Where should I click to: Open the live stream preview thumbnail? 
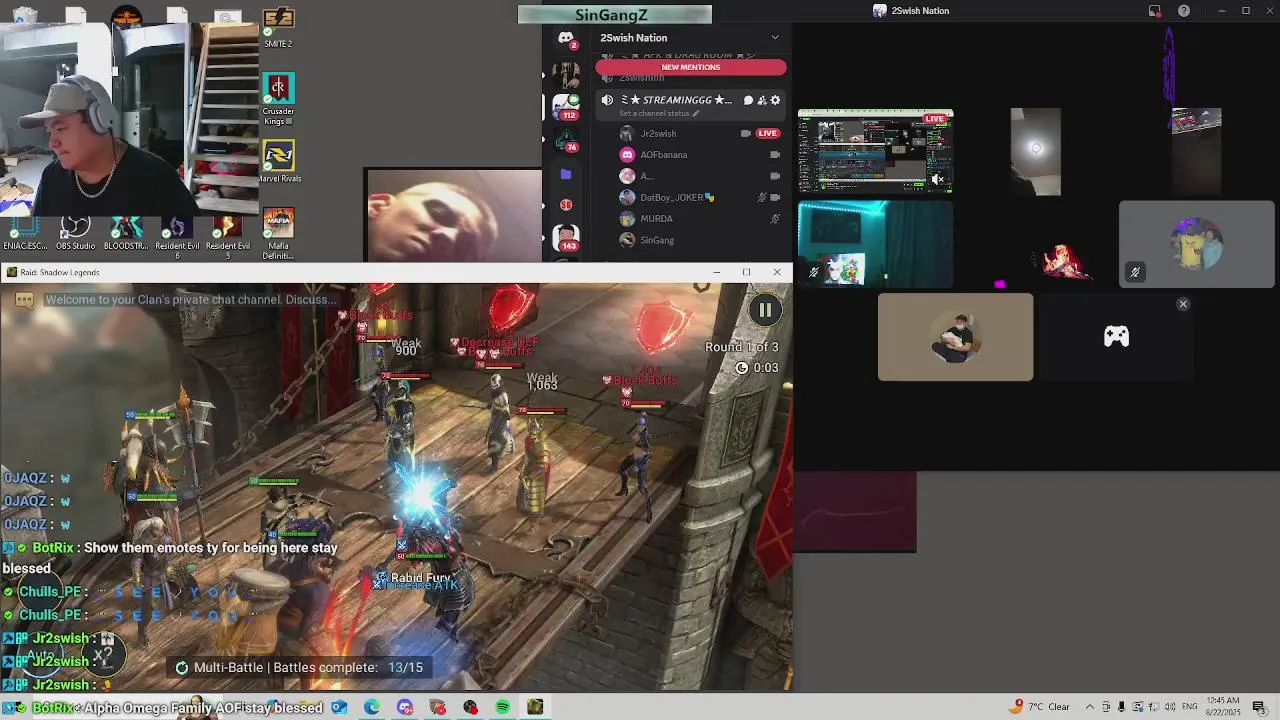pos(875,152)
